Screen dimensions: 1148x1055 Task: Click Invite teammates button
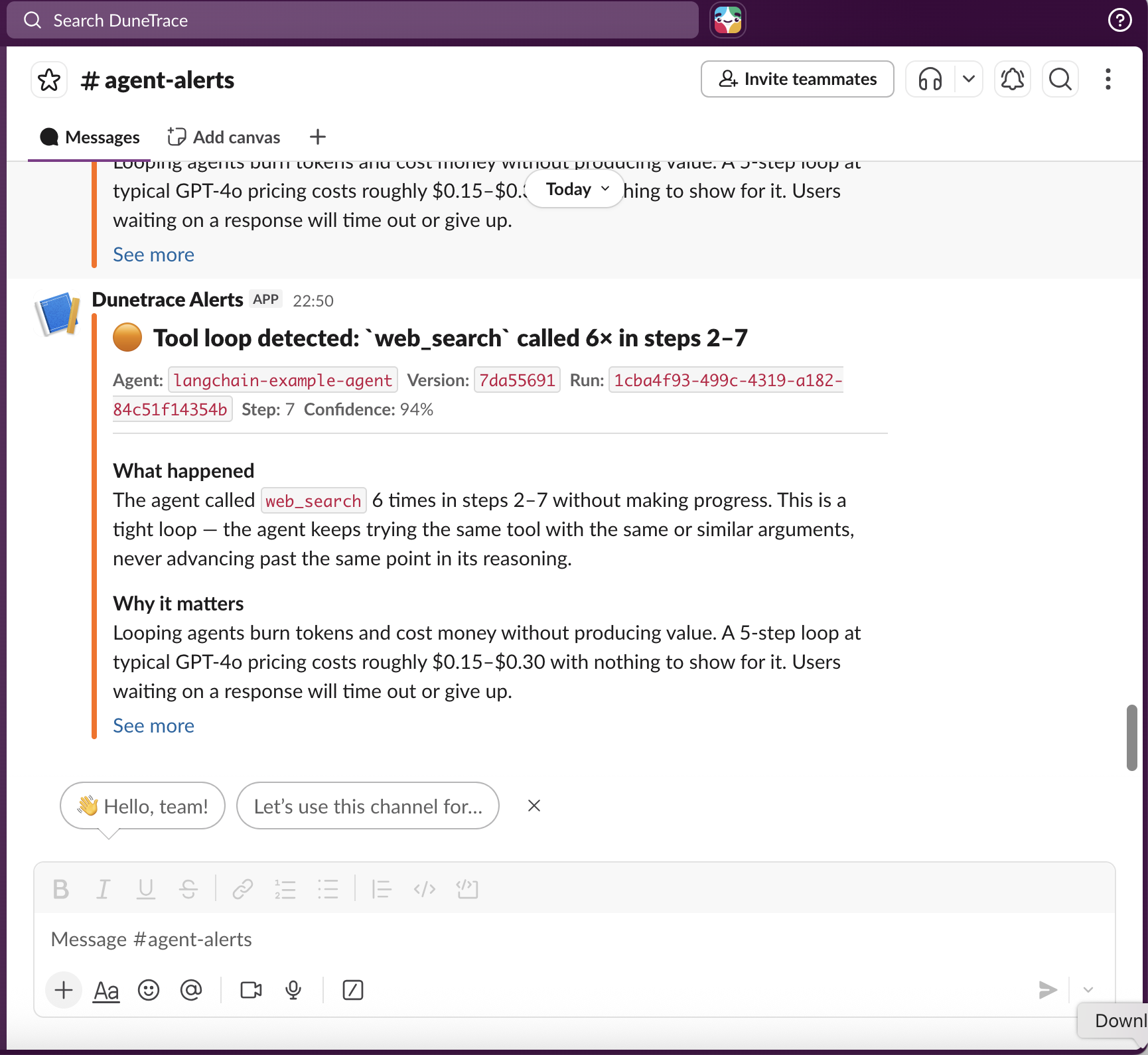[797, 80]
